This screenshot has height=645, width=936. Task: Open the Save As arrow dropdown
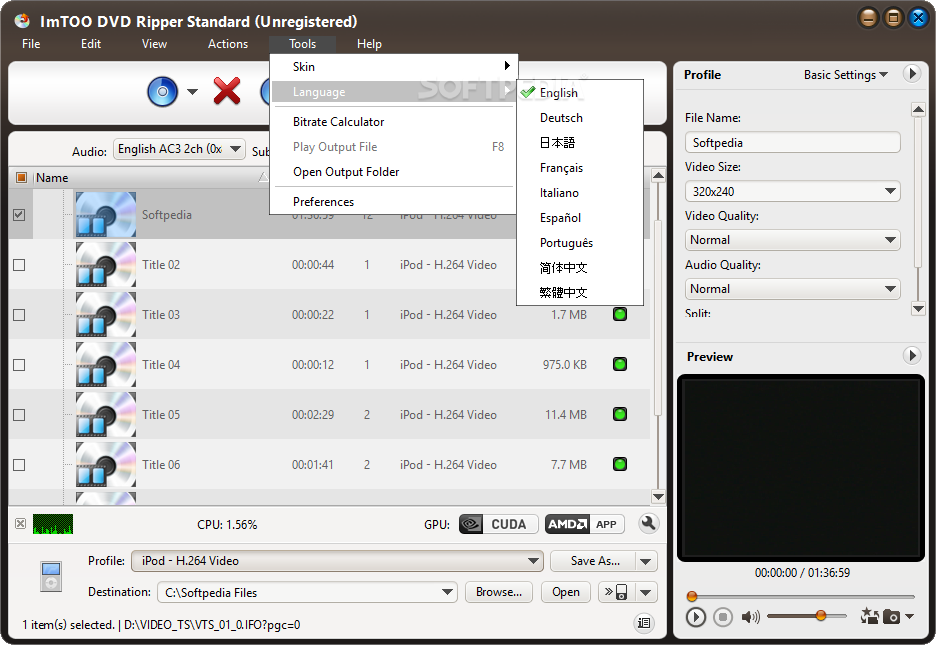coord(646,561)
